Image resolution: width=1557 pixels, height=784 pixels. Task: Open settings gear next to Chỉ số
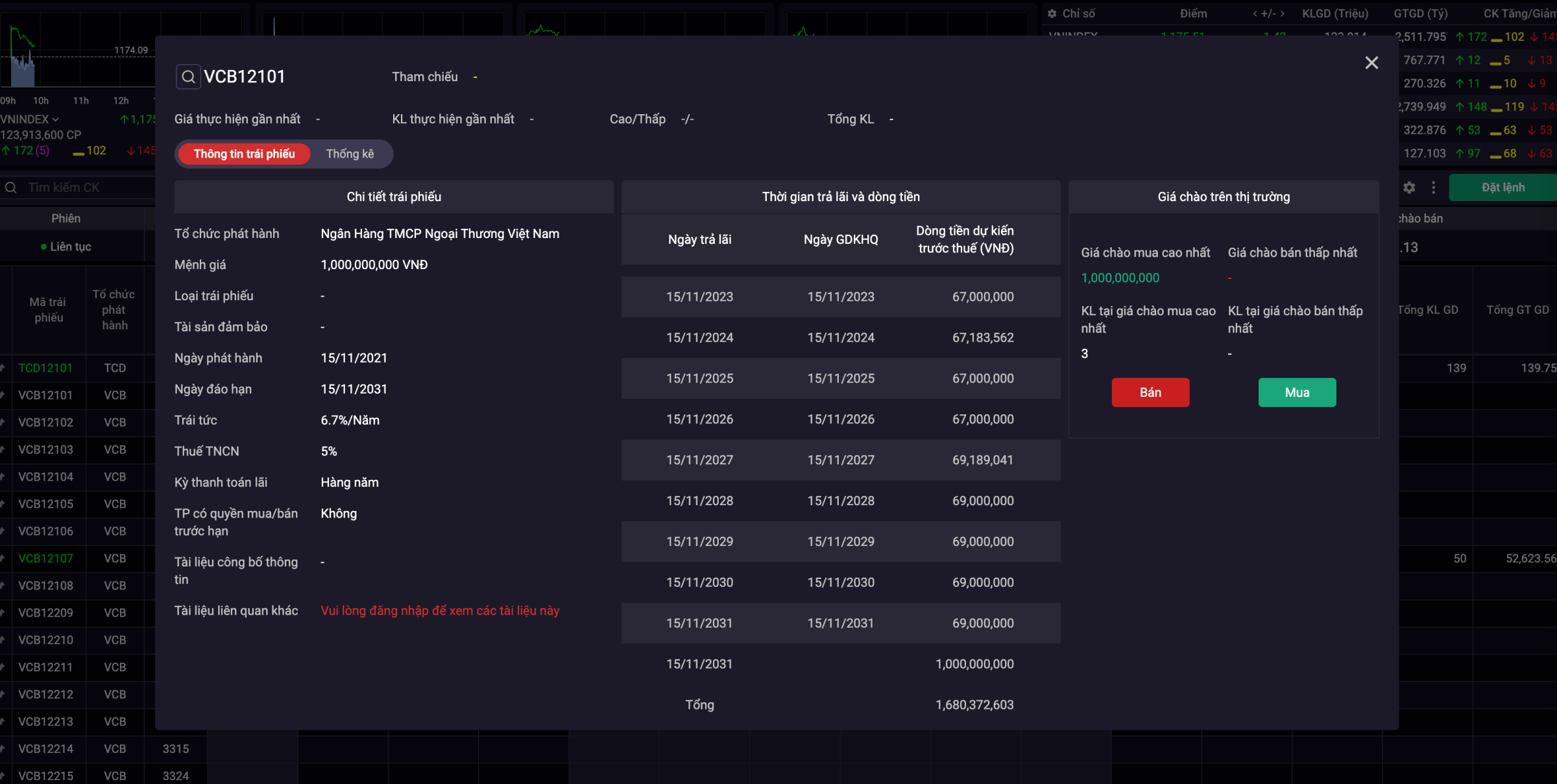click(1052, 14)
